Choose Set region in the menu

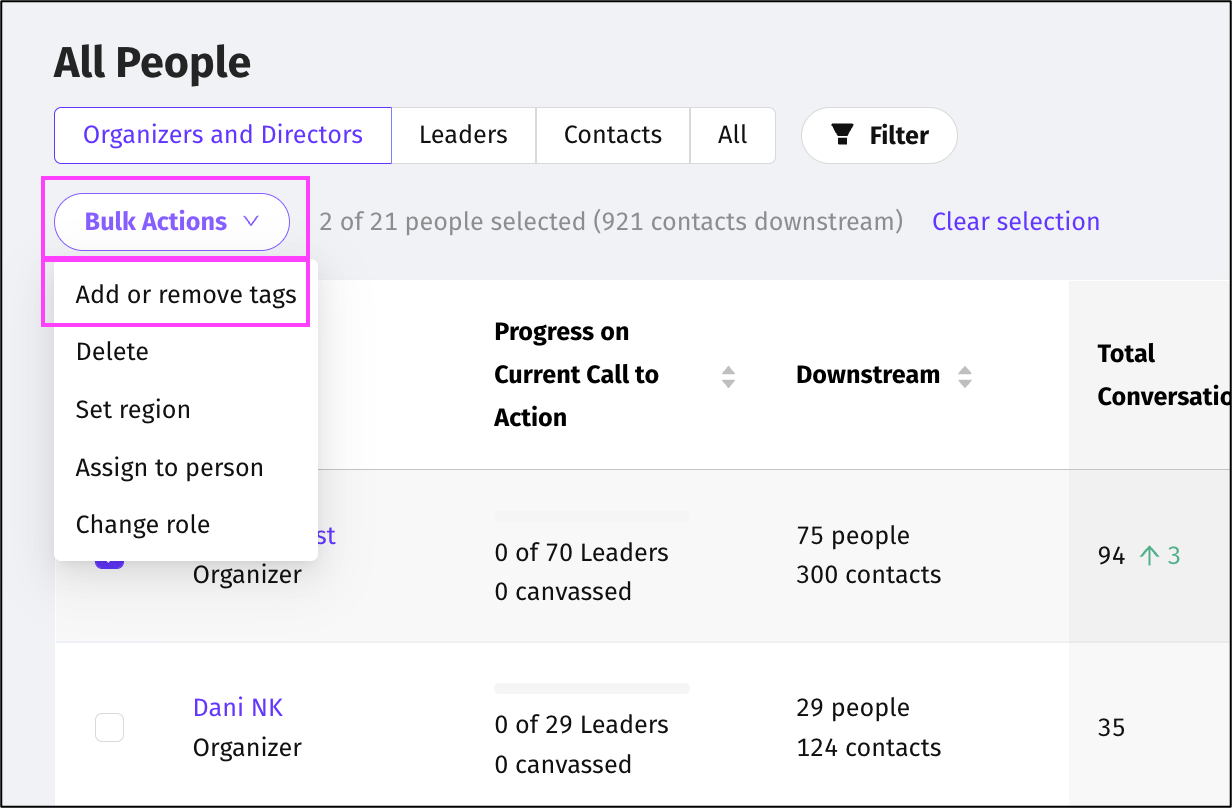coord(133,410)
